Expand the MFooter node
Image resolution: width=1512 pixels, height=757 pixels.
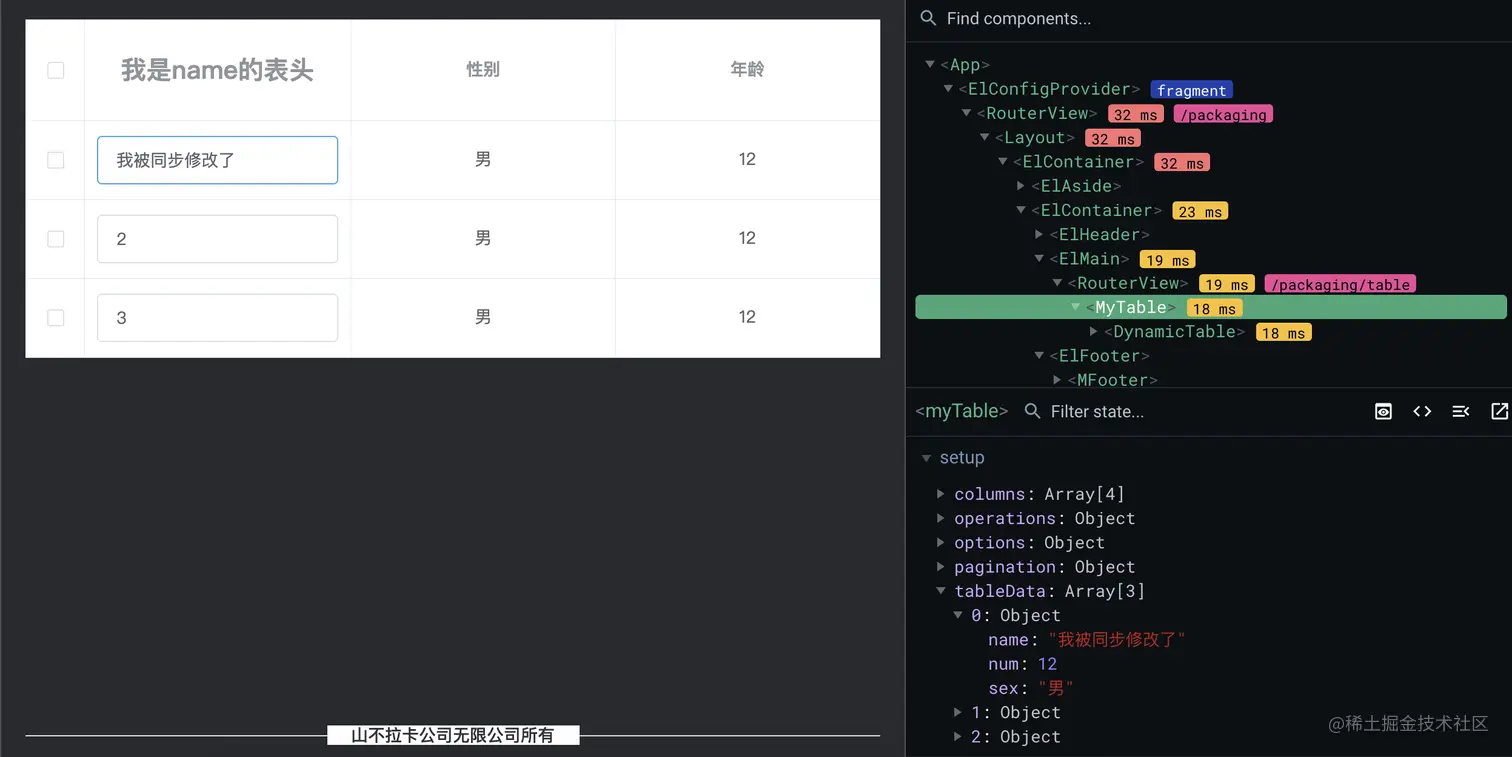[1058, 380]
